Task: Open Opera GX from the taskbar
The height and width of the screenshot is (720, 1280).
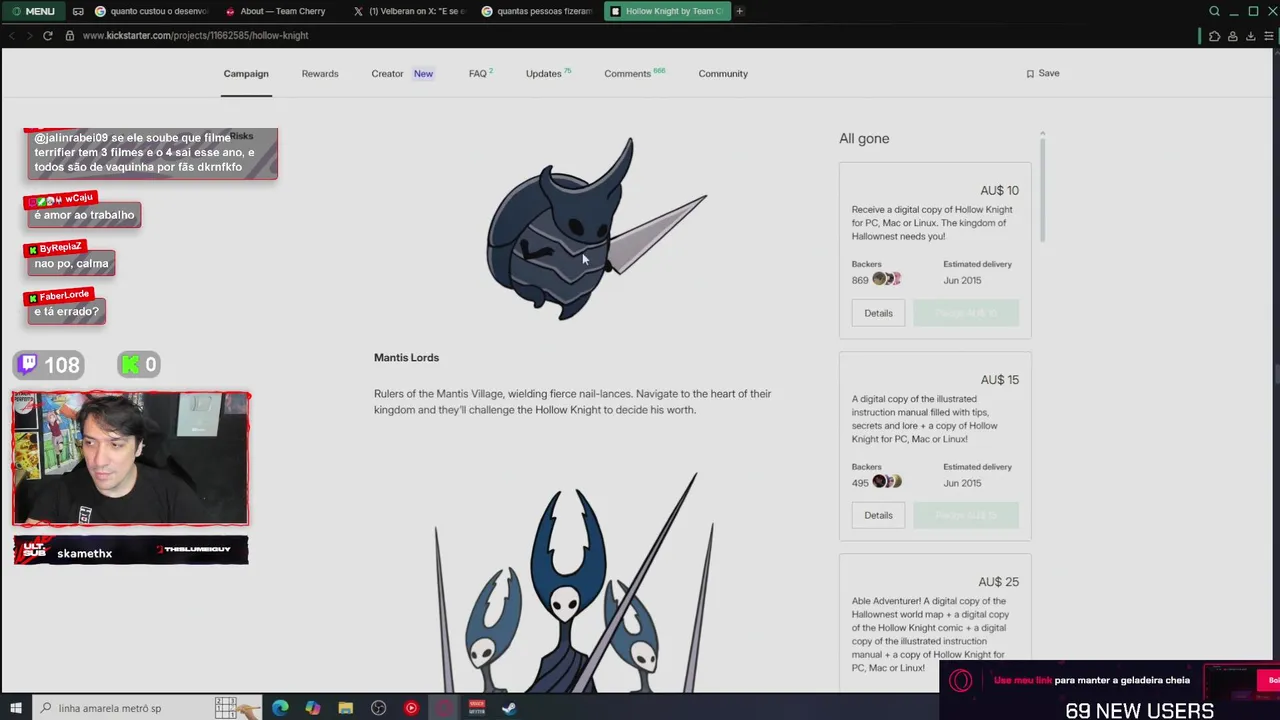Action: pyautogui.click(x=444, y=708)
